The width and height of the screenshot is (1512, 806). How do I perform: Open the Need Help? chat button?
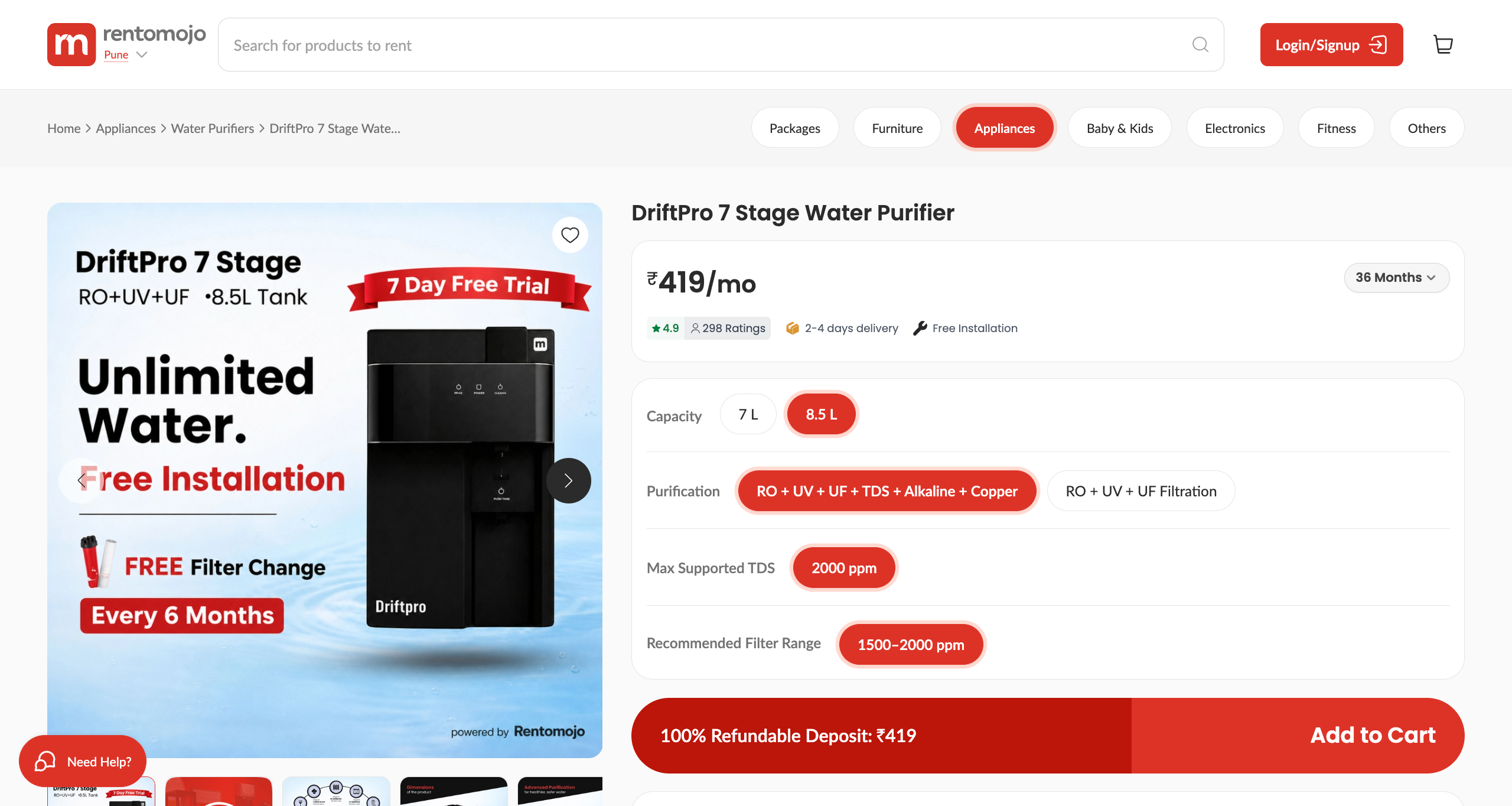pyautogui.click(x=83, y=762)
